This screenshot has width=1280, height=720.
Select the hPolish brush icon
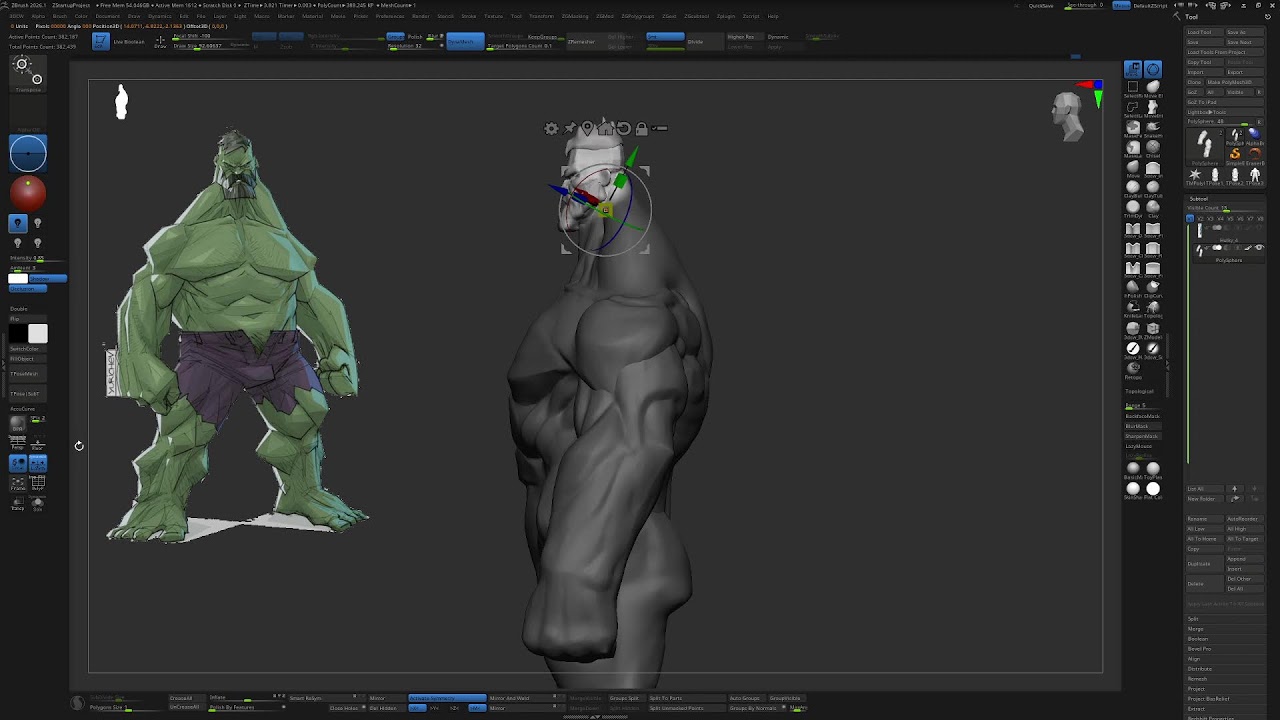coord(1133,287)
